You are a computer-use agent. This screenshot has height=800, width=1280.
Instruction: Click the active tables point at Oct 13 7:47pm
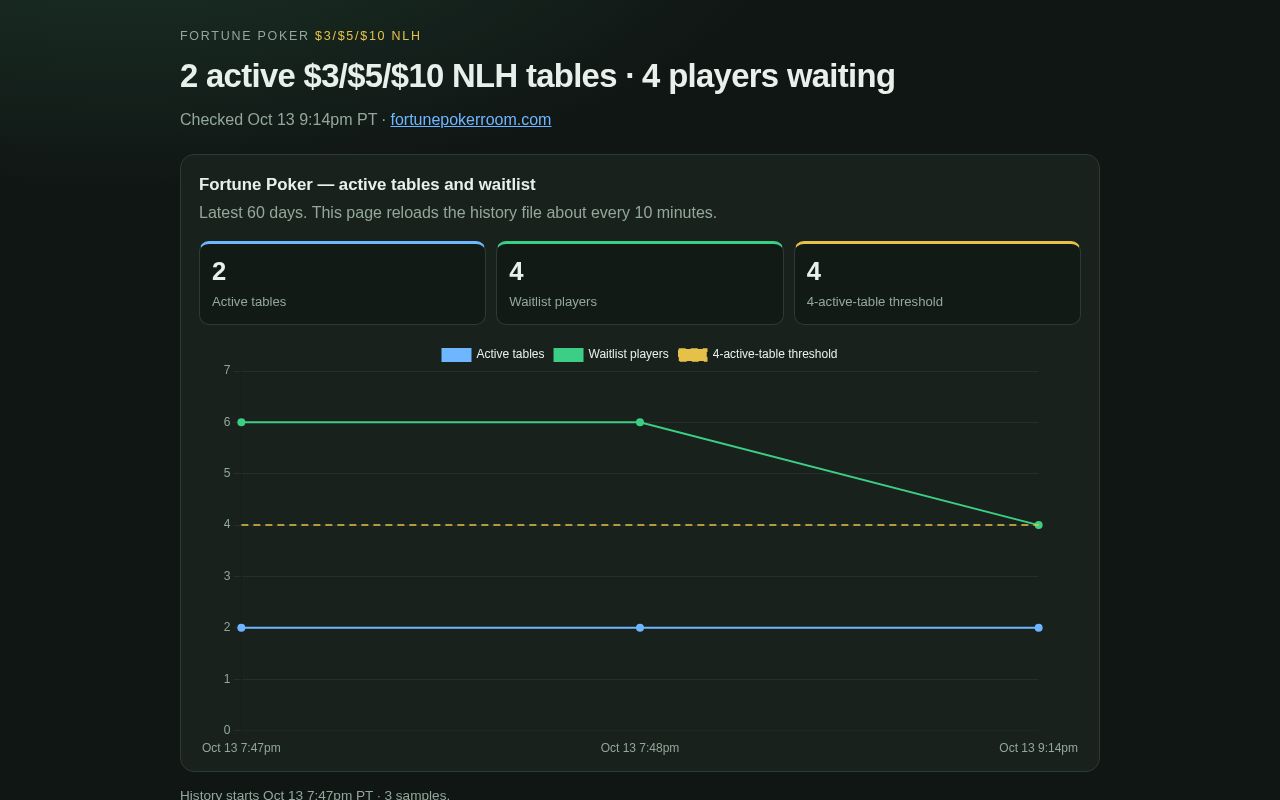click(x=241, y=628)
